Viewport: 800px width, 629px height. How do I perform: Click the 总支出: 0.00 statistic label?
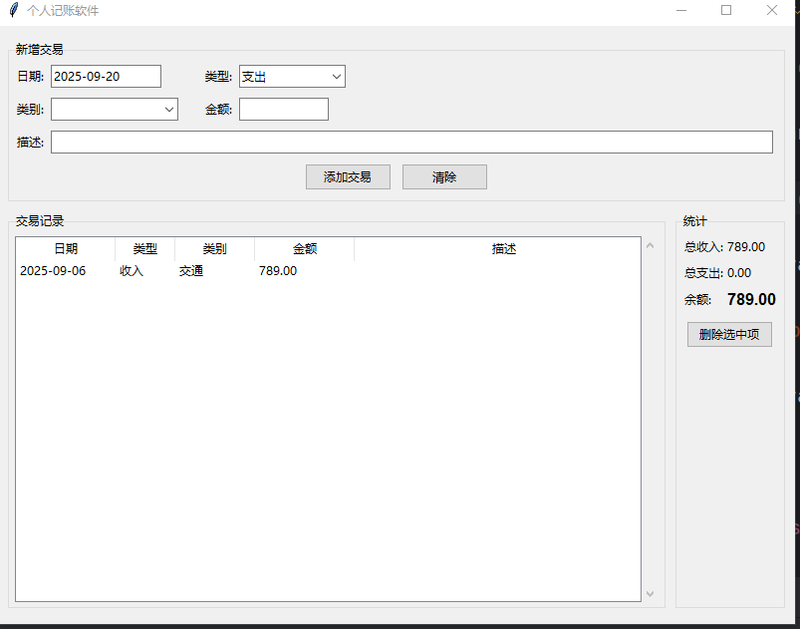pos(718,273)
